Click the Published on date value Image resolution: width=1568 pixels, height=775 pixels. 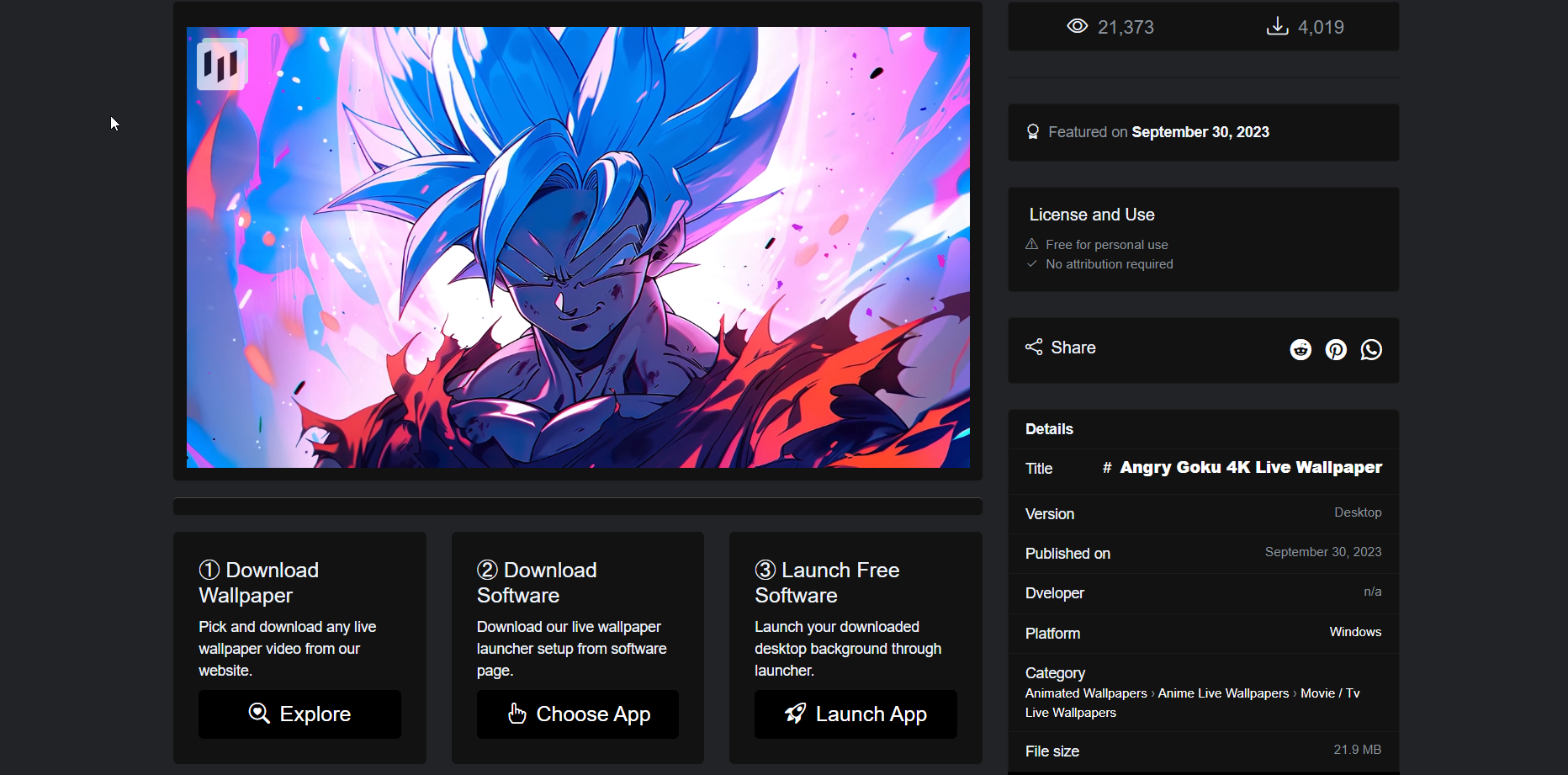pyautogui.click(x=1323, y=552)
